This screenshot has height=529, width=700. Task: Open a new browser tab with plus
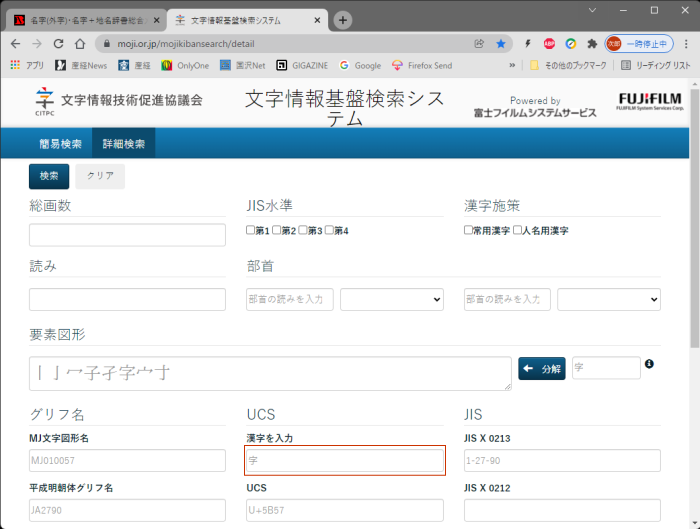pos(343,20)
